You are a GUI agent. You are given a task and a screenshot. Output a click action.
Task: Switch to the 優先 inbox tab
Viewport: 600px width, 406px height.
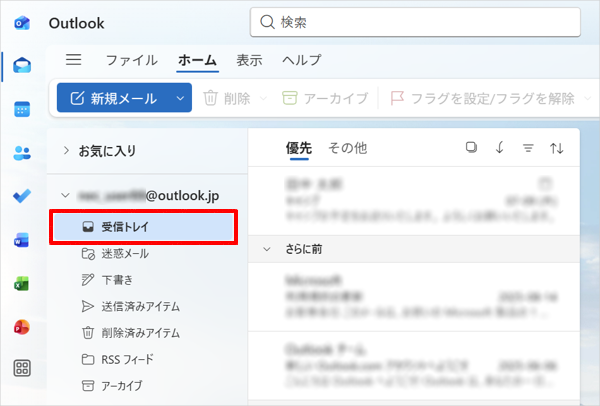click(x=299, y=148)
